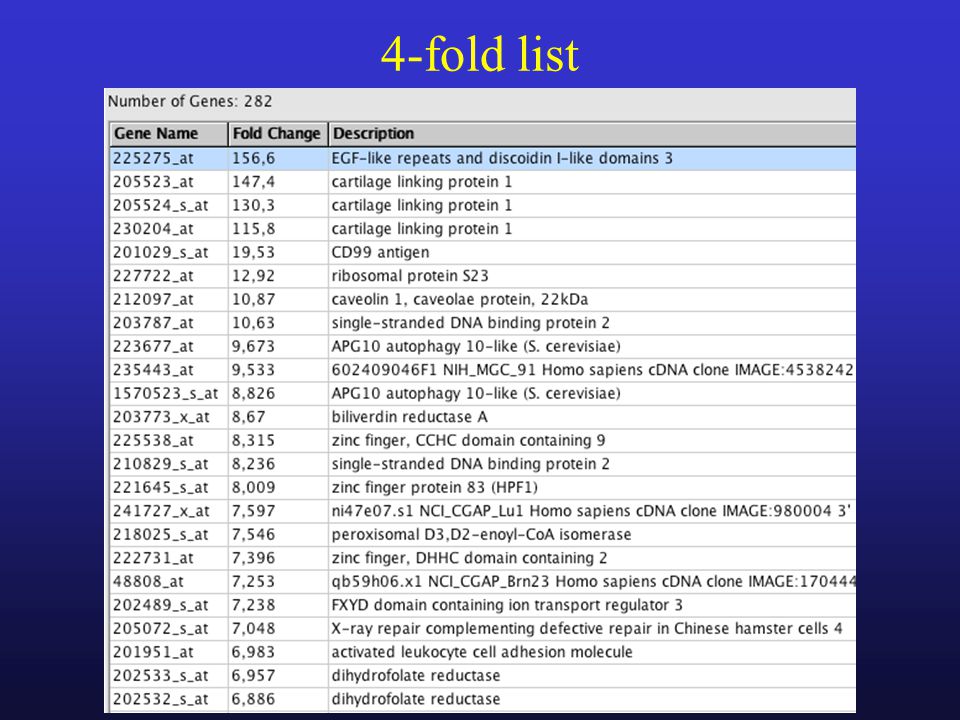Viewport: 960px width, 720px height.
Task: Select gene name 205523_at
Action: point(153,182)
